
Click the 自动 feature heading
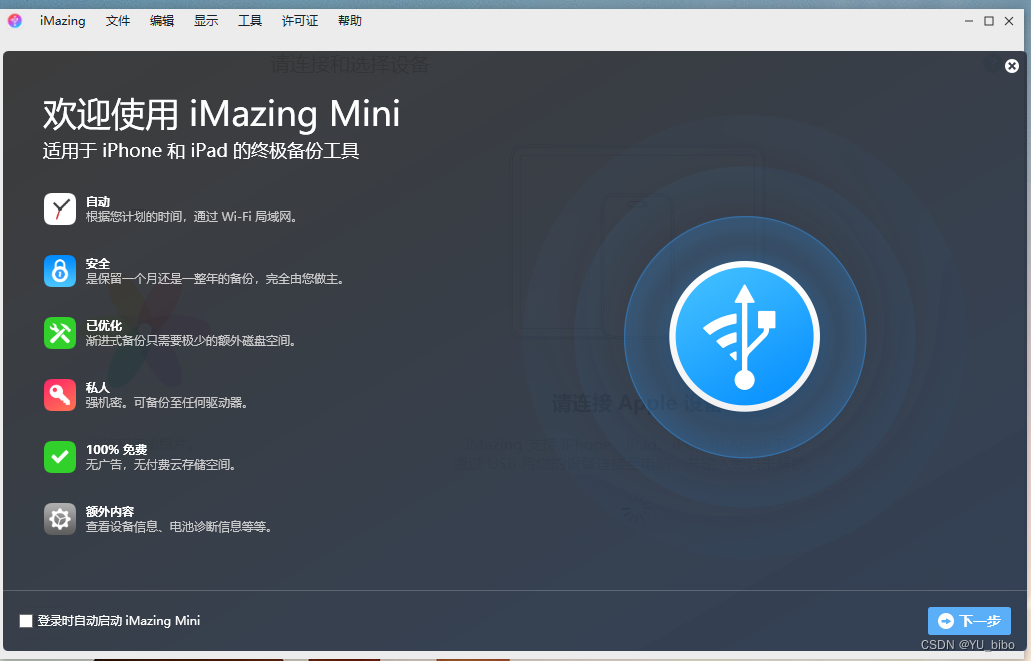(x=98, y=202)
